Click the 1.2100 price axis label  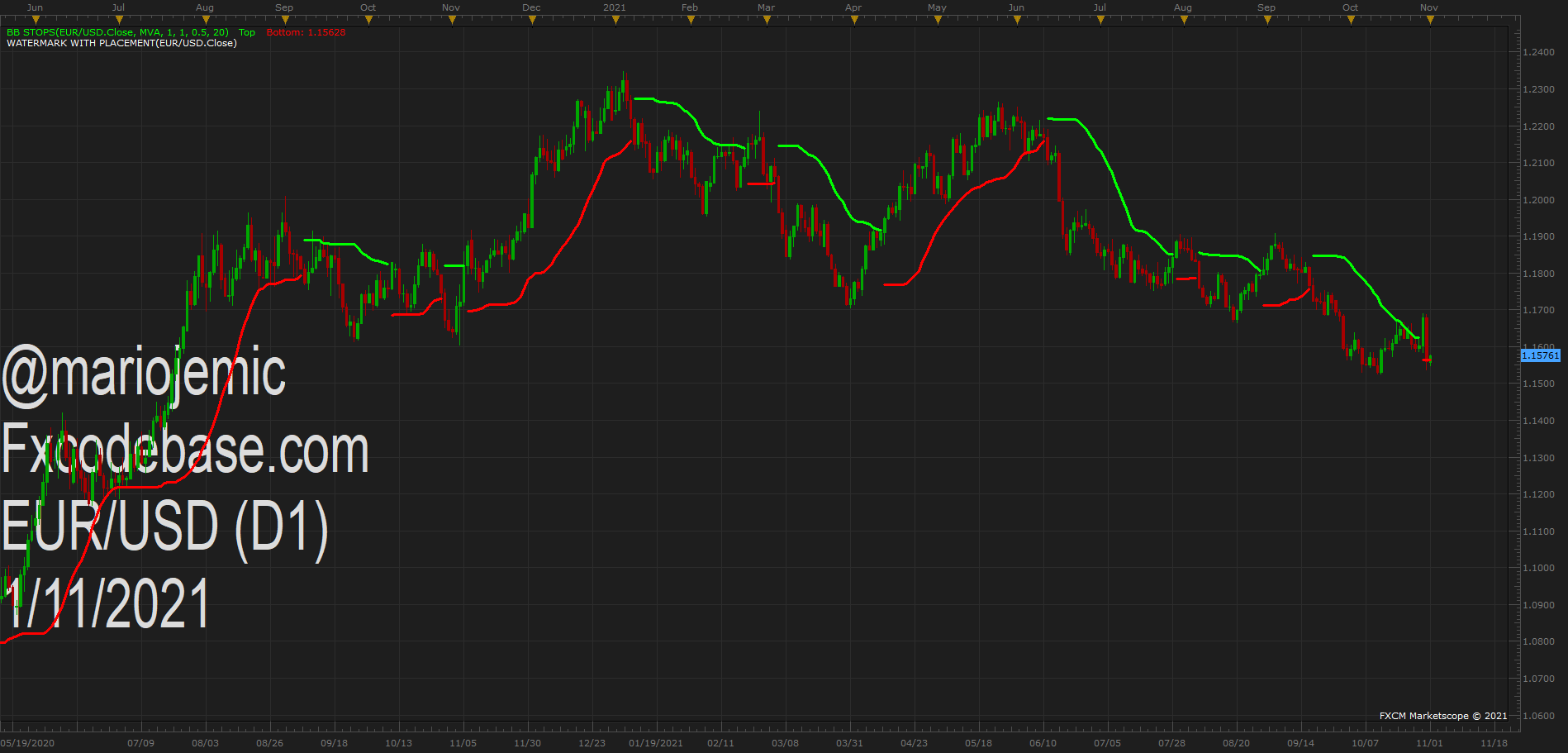pos(1538,163)
